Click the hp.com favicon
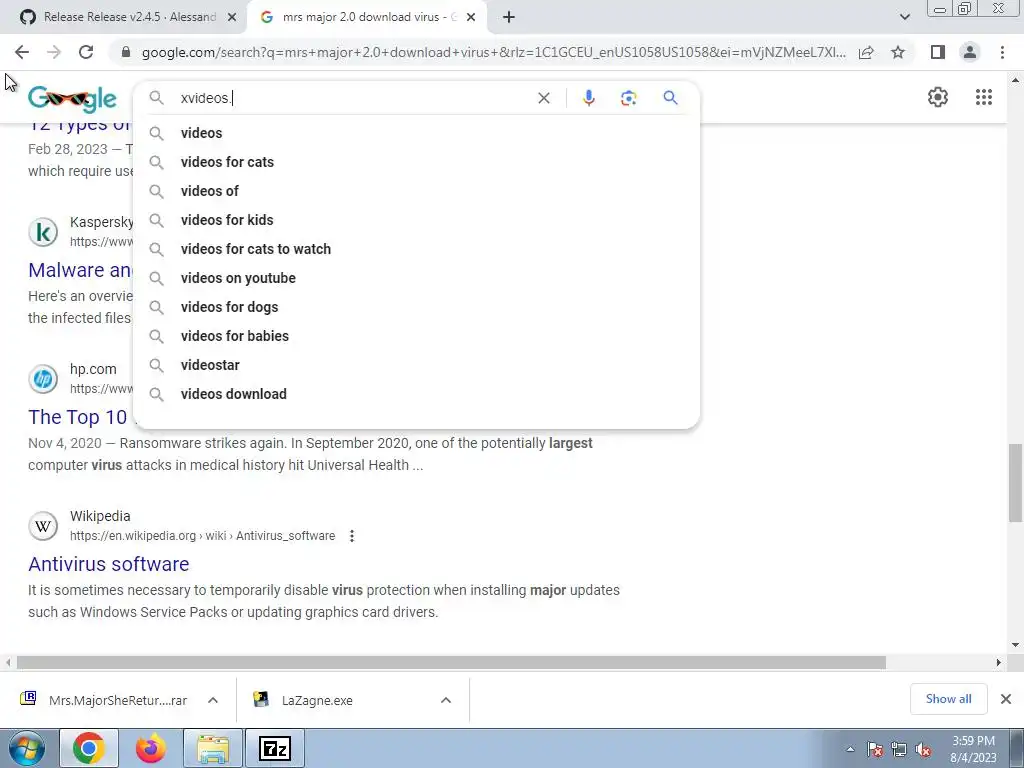This screenshot has width=1024, height=768. click(x=43, y=379)
